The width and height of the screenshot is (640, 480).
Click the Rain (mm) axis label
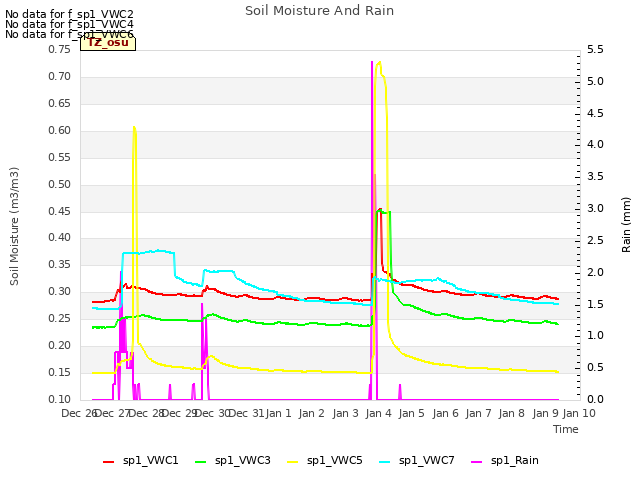coord(626,225)
